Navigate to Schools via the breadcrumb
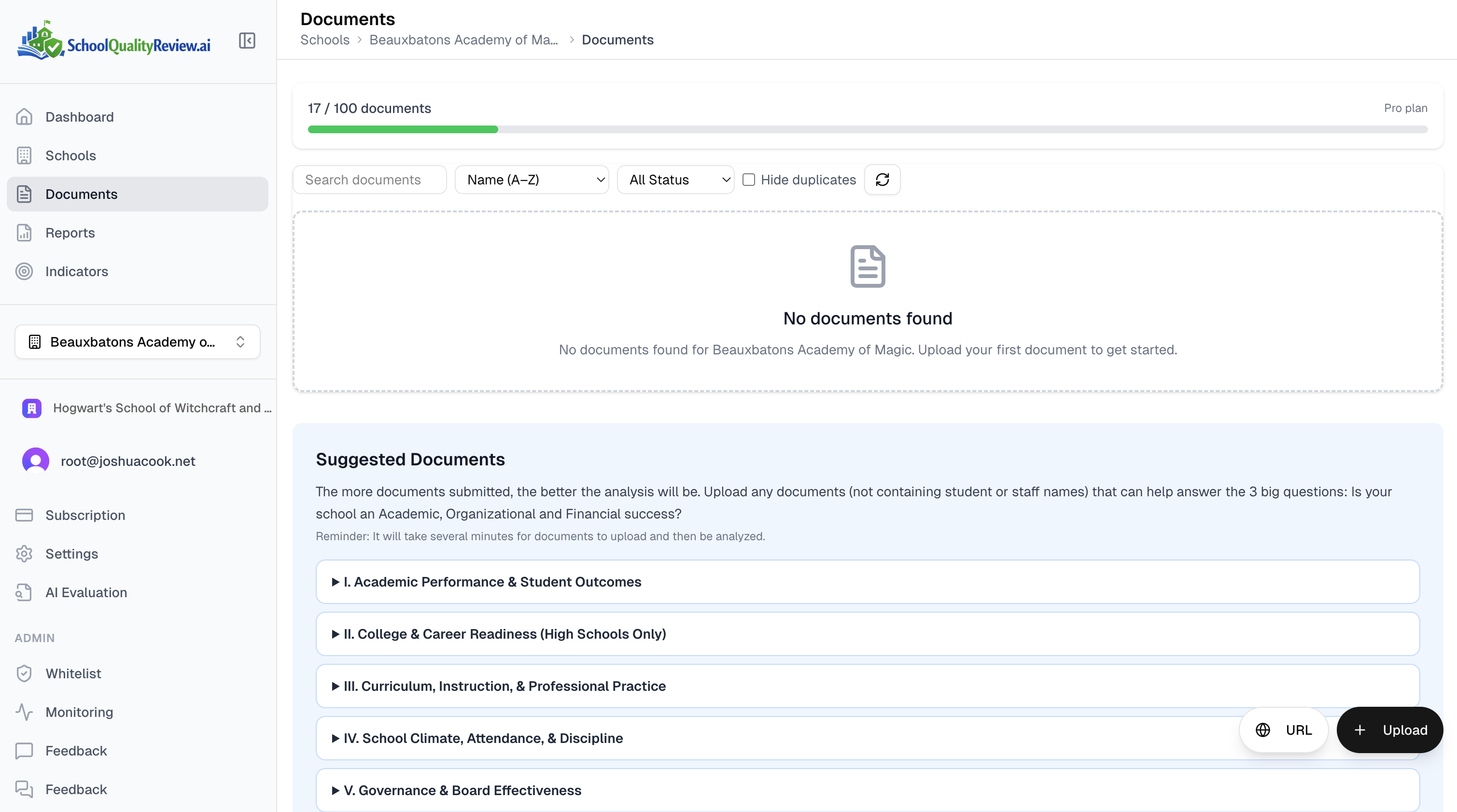 click(324, 40)
